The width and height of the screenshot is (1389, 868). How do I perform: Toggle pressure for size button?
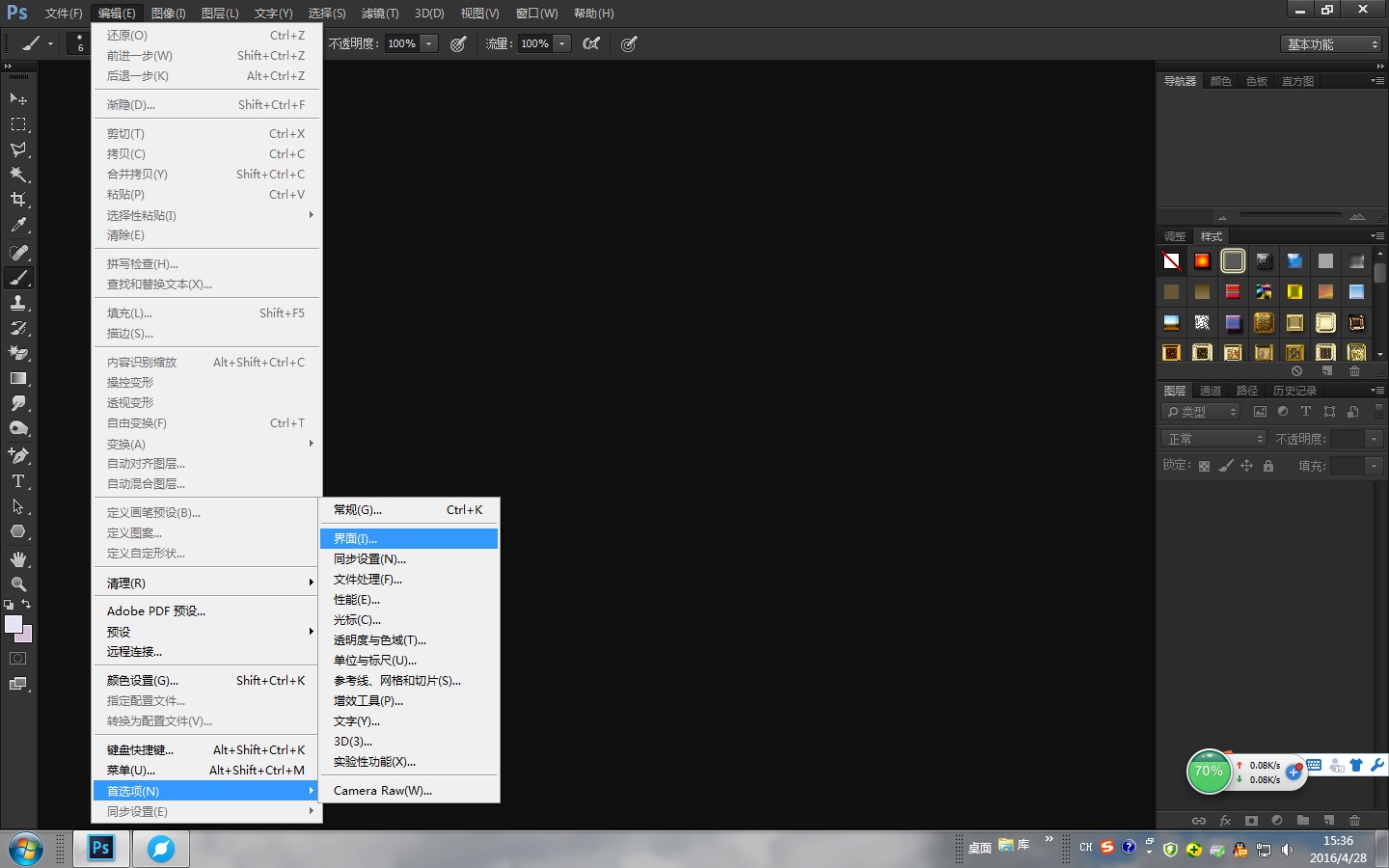629,43
